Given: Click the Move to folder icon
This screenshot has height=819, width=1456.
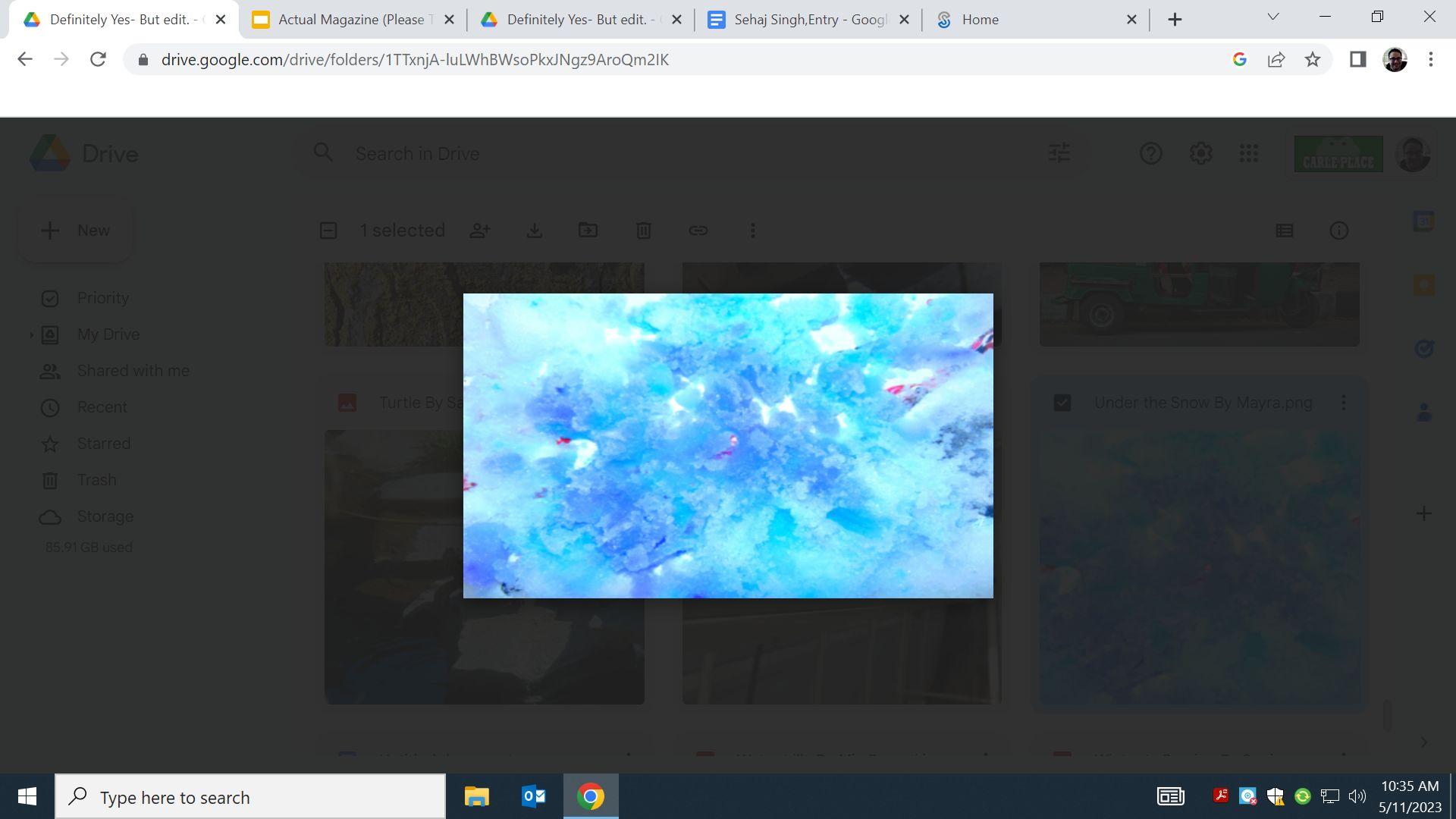Looking at the screenshot, I should 588,231.
